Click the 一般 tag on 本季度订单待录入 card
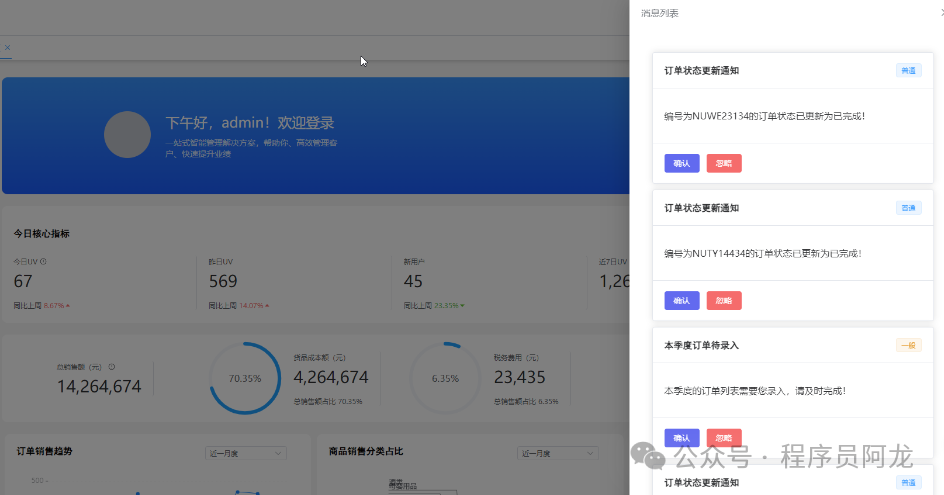 pos(908,345)
